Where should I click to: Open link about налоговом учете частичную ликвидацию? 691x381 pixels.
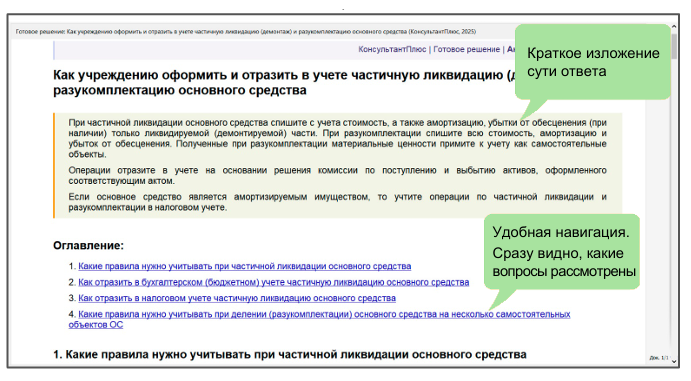[x=237, y=298]
